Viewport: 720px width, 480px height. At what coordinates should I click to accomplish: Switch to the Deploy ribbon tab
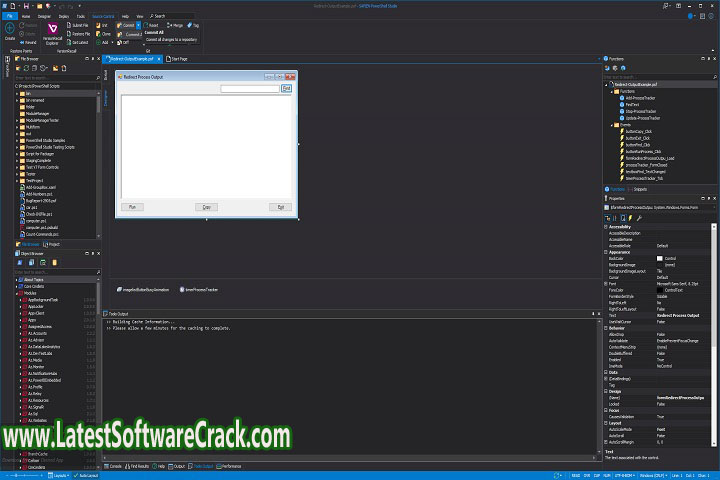coord(64,16)
